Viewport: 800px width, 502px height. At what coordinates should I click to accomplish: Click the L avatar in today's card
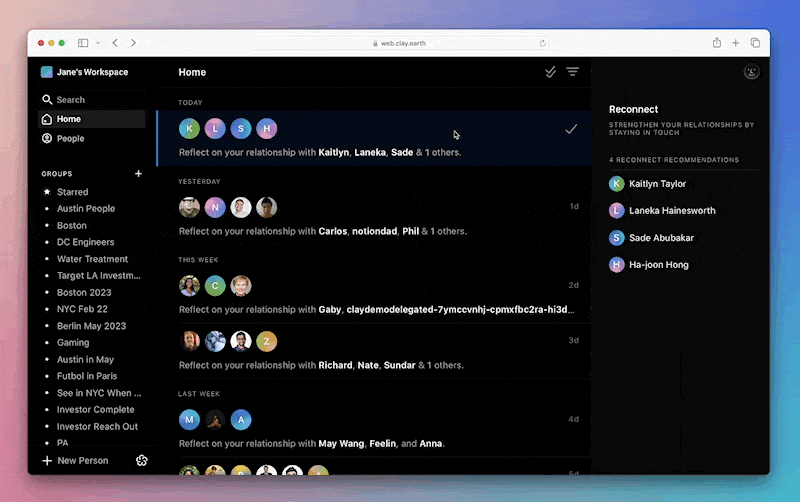point(215,129)
